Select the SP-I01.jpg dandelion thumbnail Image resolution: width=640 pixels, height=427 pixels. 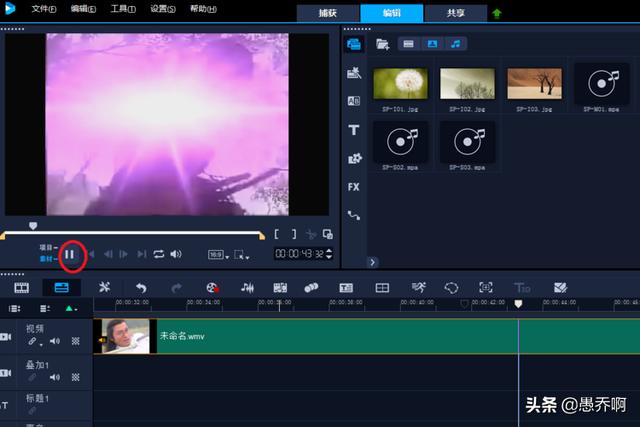tap(400, 84)
